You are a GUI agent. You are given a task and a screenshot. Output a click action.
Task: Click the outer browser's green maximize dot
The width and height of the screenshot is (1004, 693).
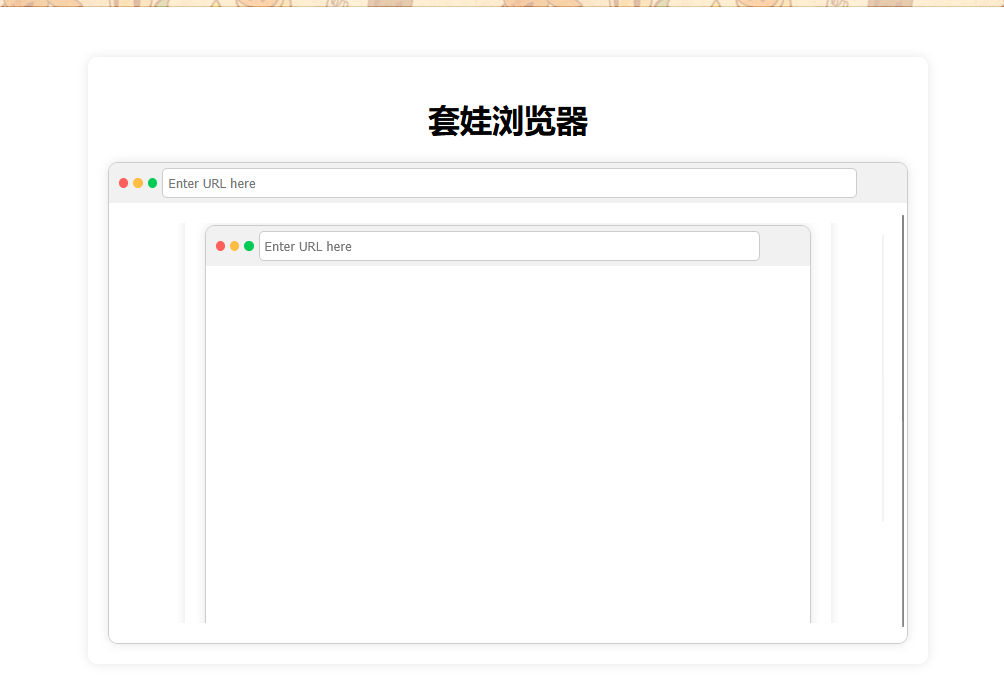152,183
